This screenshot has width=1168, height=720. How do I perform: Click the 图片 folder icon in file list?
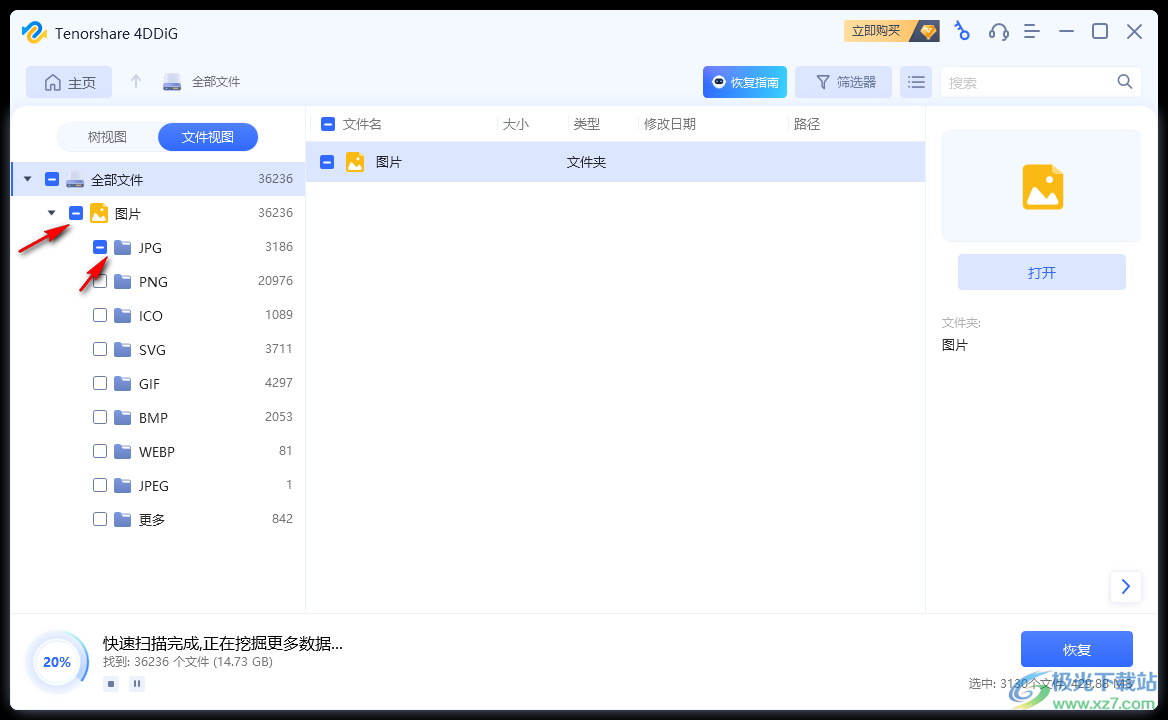click(355, 162)
